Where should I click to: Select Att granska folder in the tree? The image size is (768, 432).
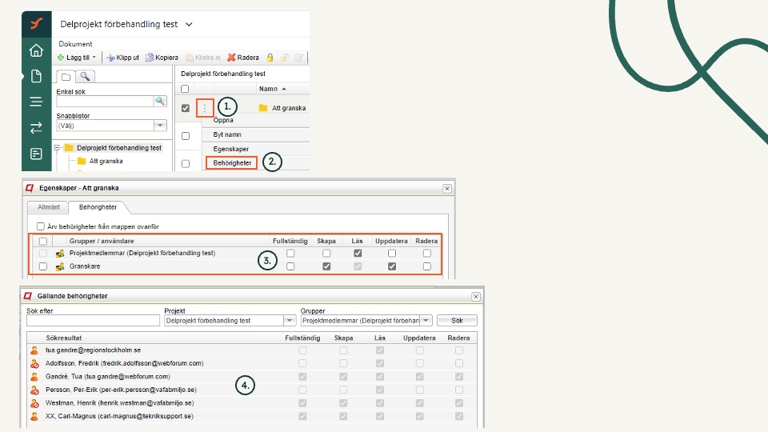[106, 161]
